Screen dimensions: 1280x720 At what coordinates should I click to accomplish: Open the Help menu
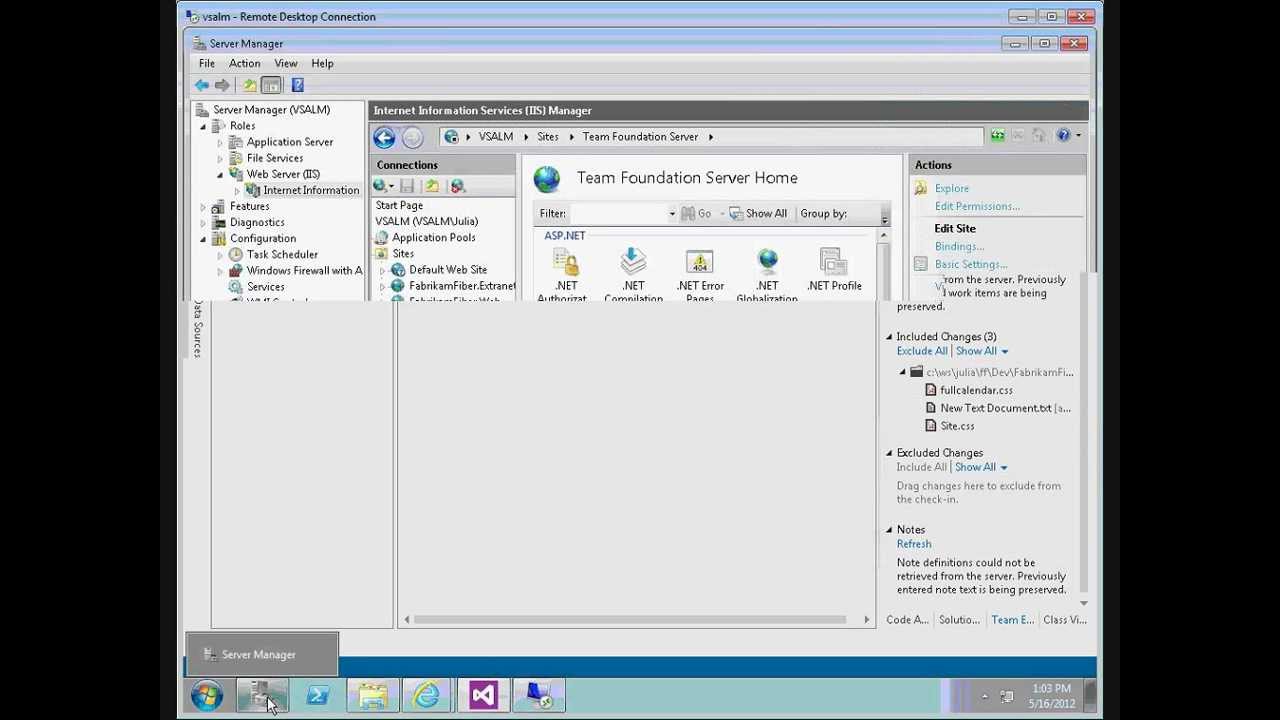(322, 63)
